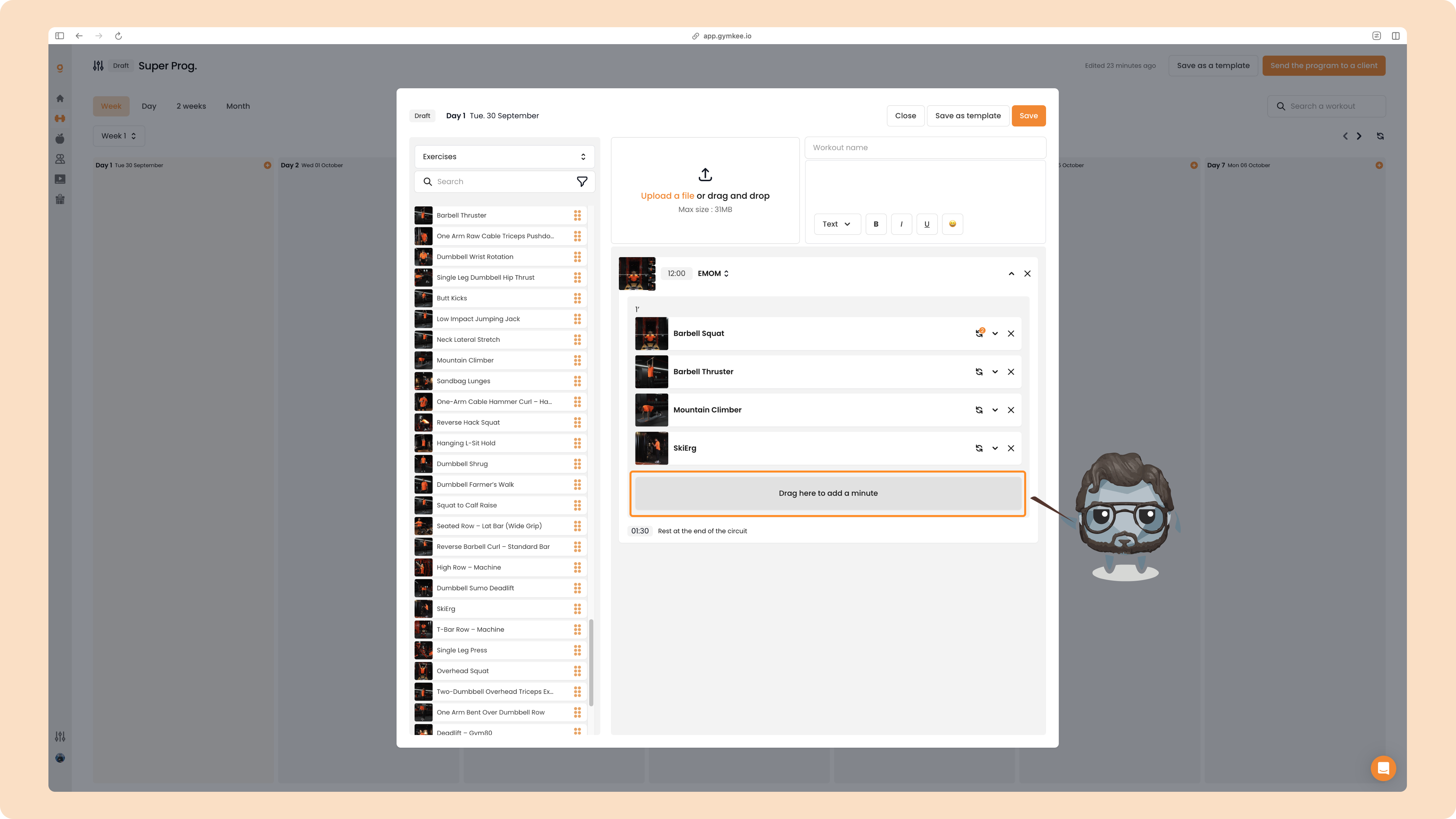Go to the previous week with left chevron
Screen dimensions: 1456x819
[x=1345, y=136]
